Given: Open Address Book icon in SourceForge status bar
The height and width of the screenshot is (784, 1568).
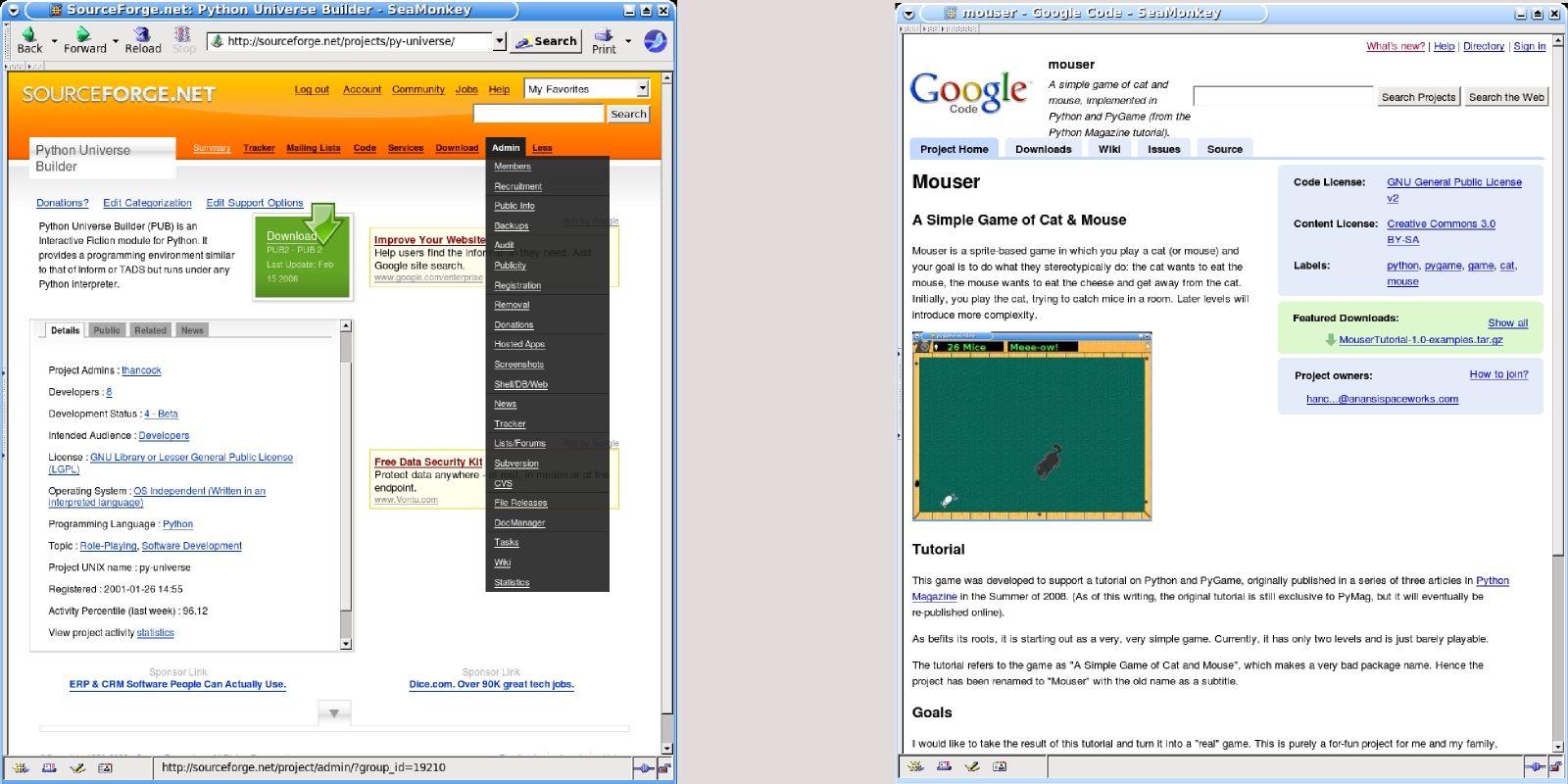Looking at the screenshot, I should 105,768.
